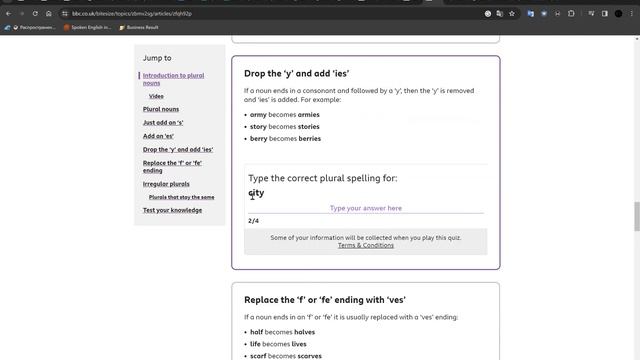Screen dimensions: 640x360
Task: Open the Распространен... bookmark
Action: coord(33,27)
